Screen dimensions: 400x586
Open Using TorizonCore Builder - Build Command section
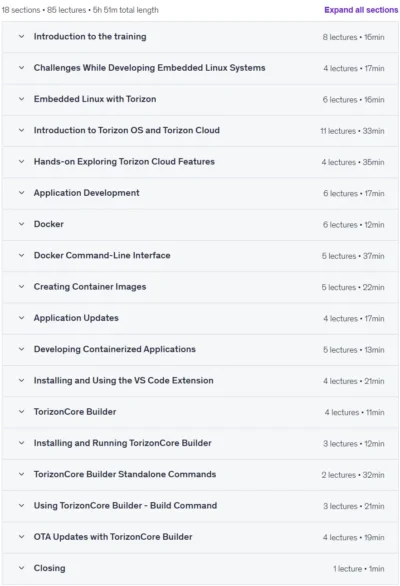200,506
